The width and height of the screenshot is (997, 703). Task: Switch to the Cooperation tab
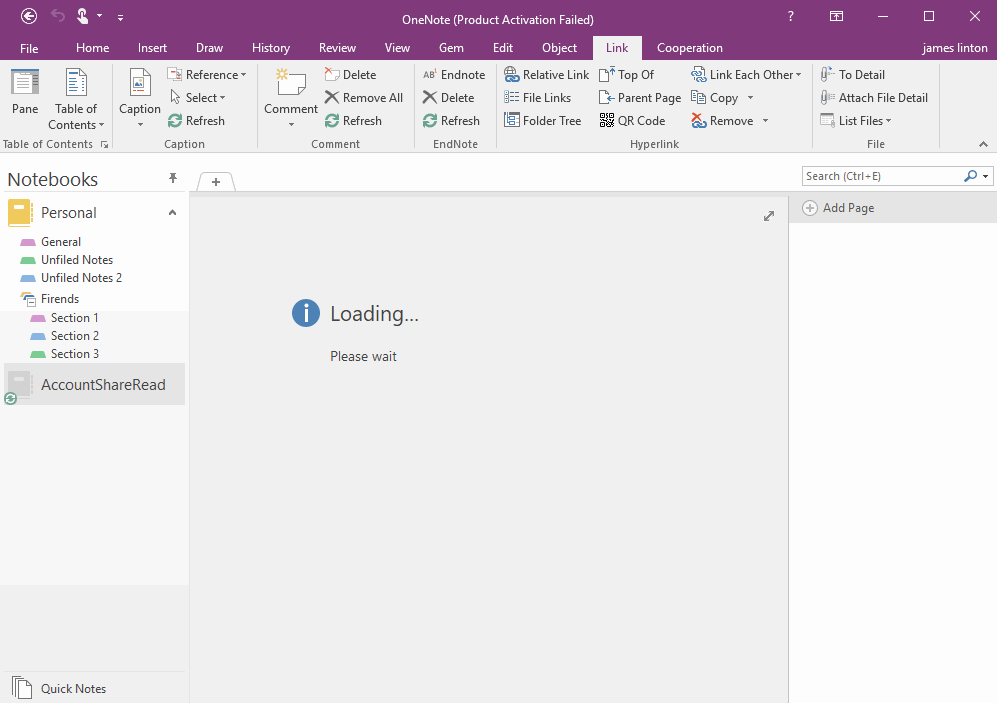tap(689, 47)
